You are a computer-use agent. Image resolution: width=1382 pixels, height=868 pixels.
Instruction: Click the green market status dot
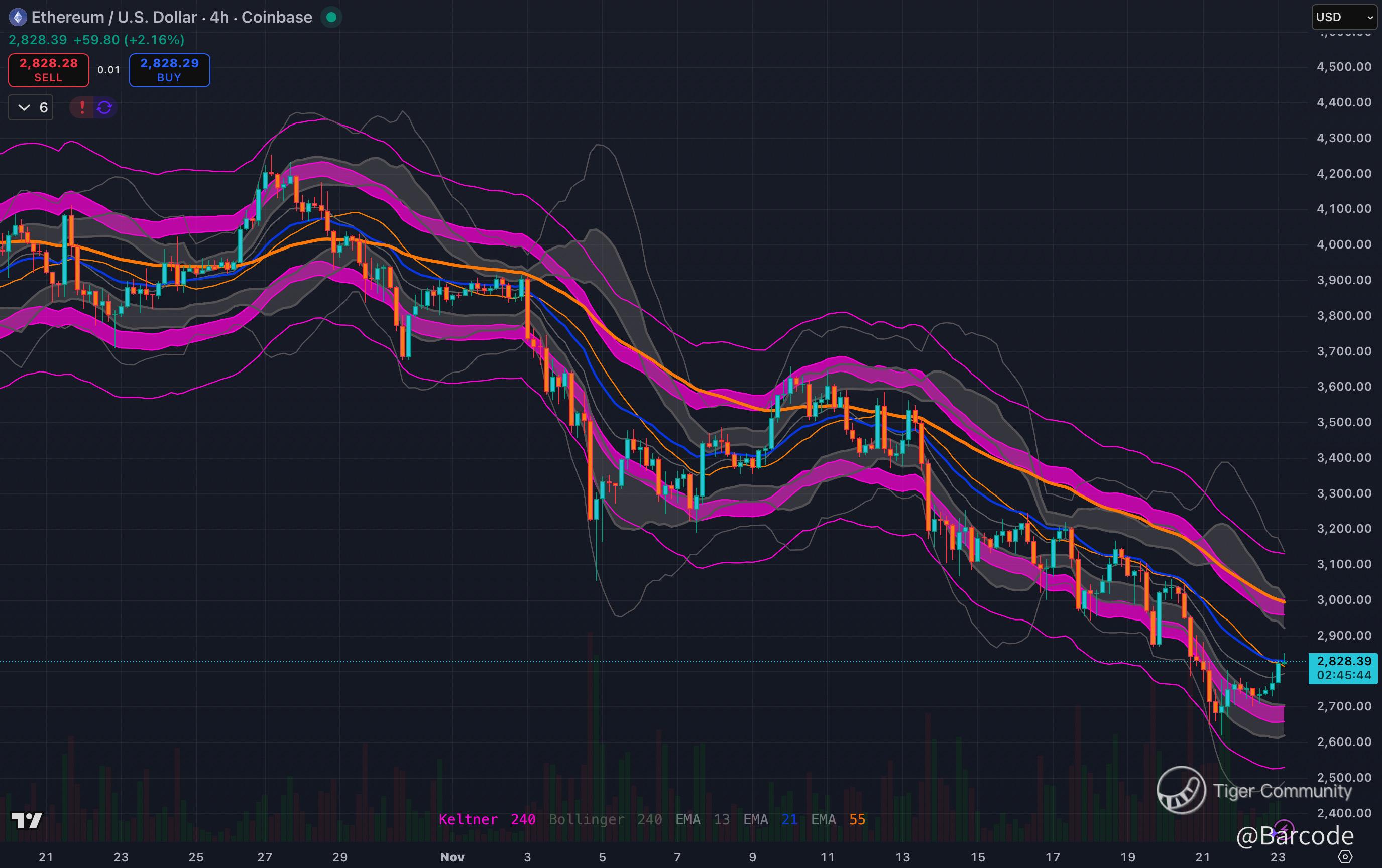pos(331,17)
